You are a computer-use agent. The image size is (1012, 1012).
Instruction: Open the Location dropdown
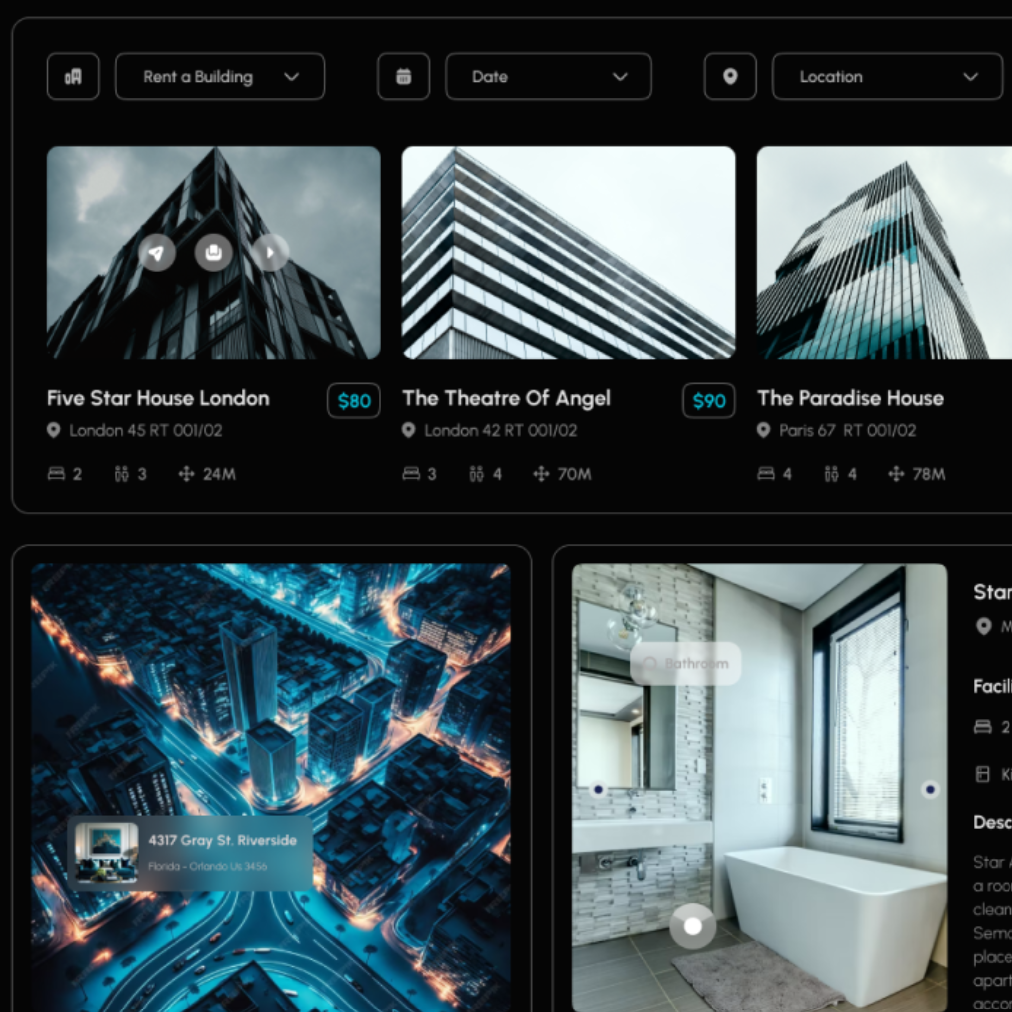tap(887, 76)
